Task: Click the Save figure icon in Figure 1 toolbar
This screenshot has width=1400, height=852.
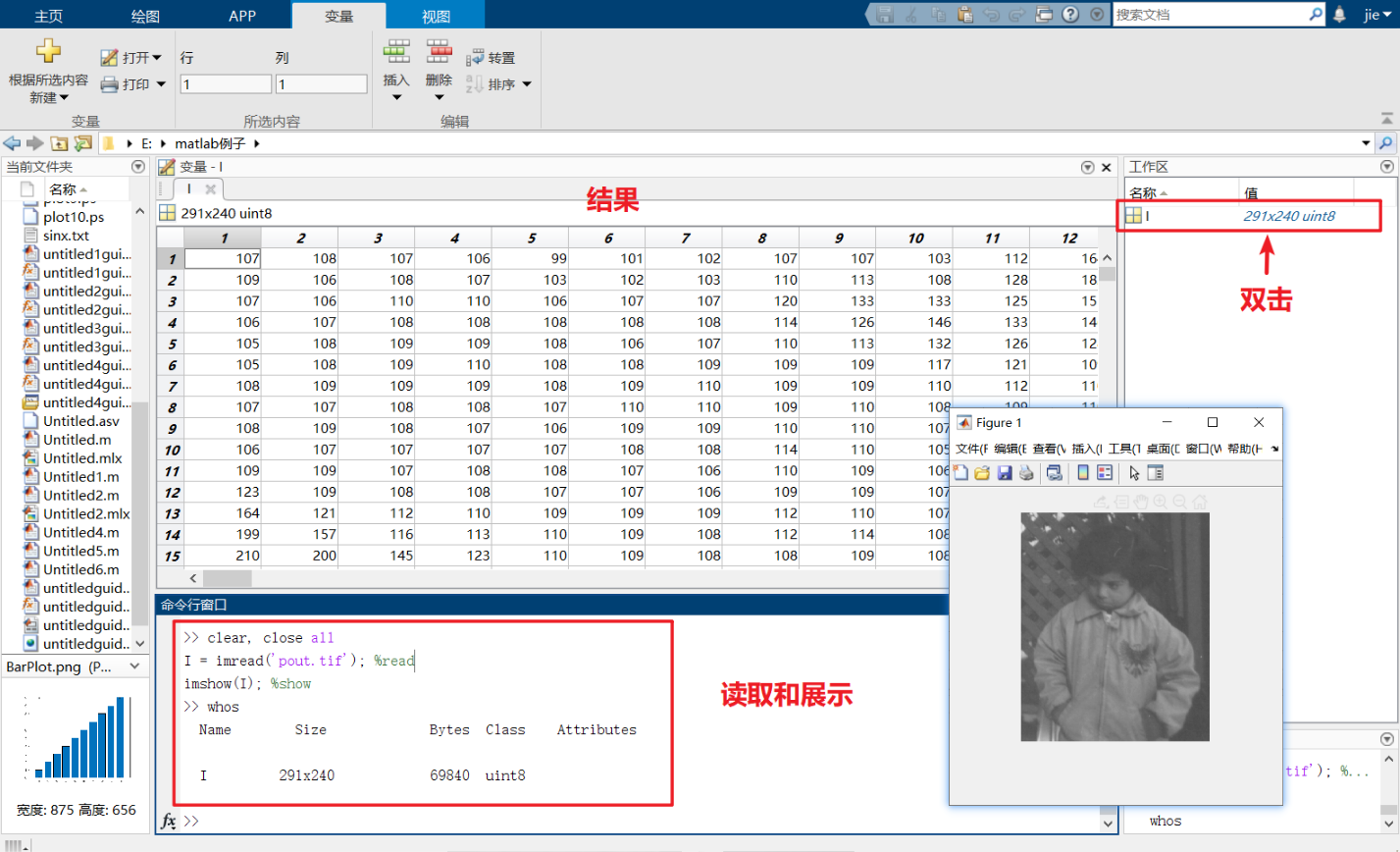Action: (1005, 474)
